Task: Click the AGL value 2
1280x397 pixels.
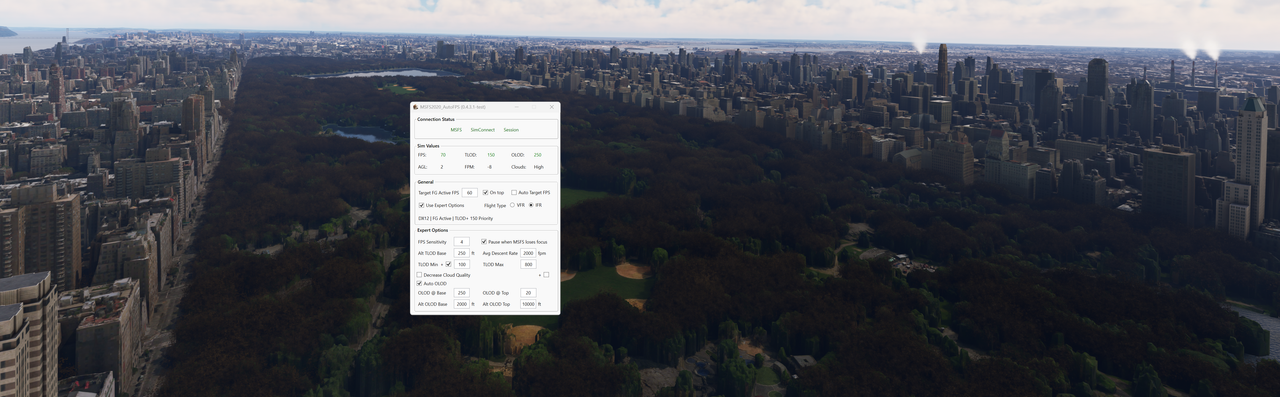Action: pos(442,167)
